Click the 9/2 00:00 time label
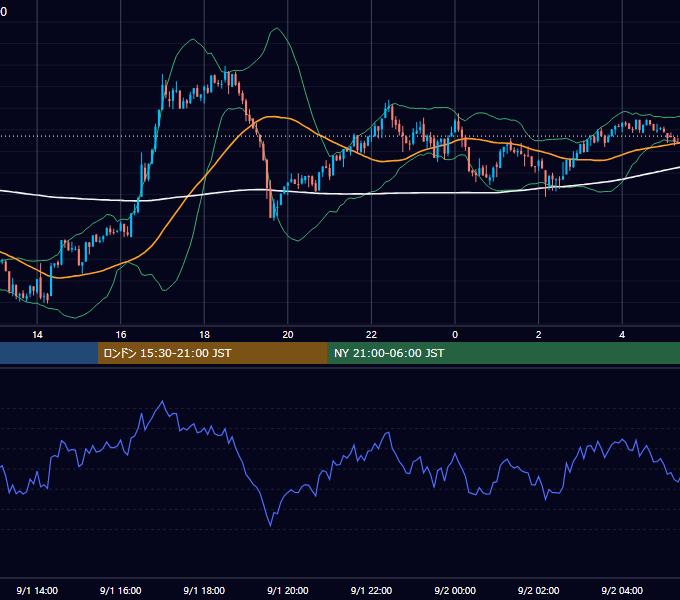Image resolution: width=680 pixels, height=600 pixels. 455,590
